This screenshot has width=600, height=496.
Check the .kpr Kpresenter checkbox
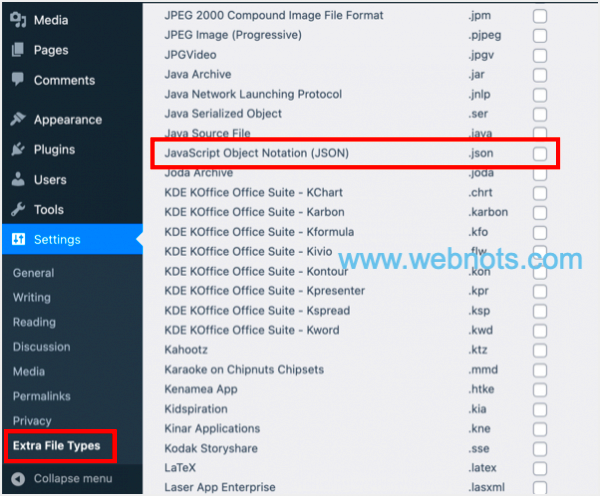(x=540, y=292)
